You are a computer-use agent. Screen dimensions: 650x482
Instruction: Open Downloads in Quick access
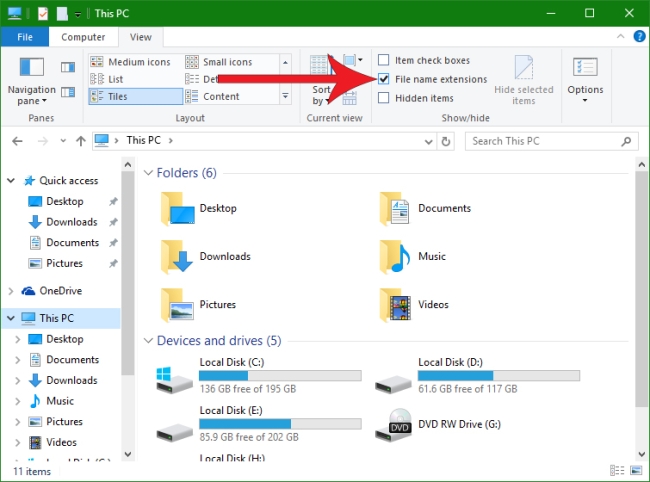(x=72, y=222)
